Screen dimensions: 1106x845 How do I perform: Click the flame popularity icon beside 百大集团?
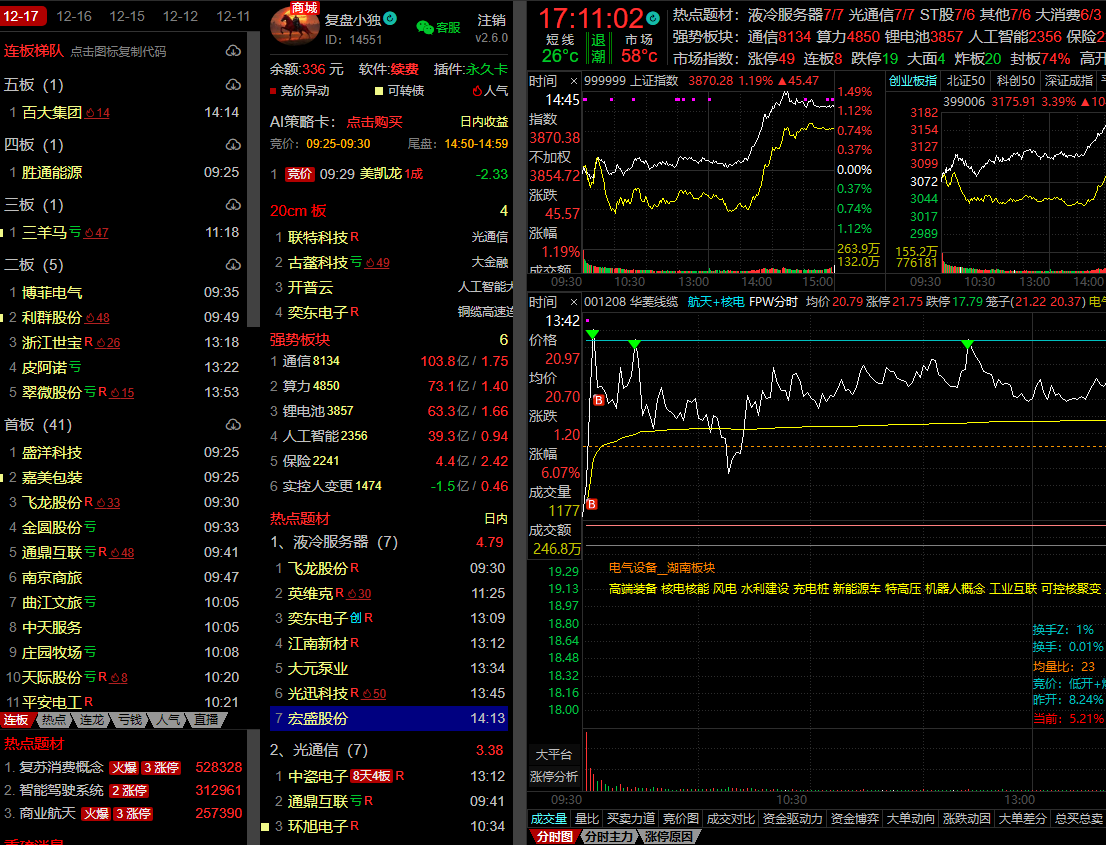pos(90,113)
